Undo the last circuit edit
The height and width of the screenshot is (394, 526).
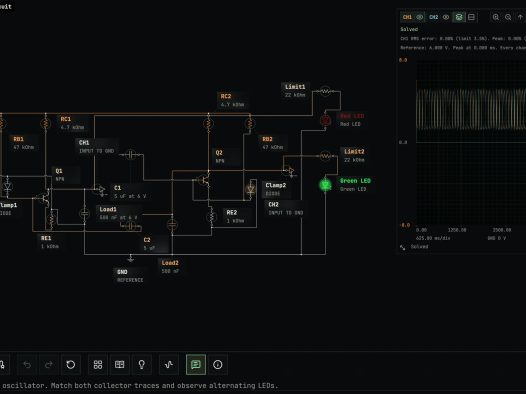click(x=27, y=364)
